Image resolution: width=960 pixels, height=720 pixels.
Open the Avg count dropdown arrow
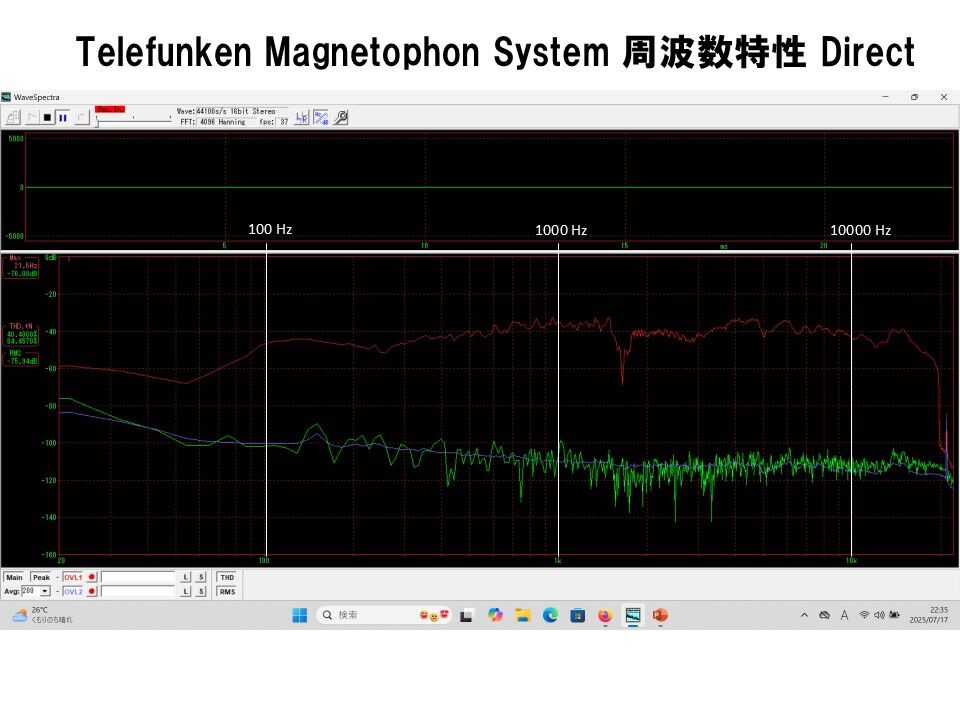click(45, 591)
